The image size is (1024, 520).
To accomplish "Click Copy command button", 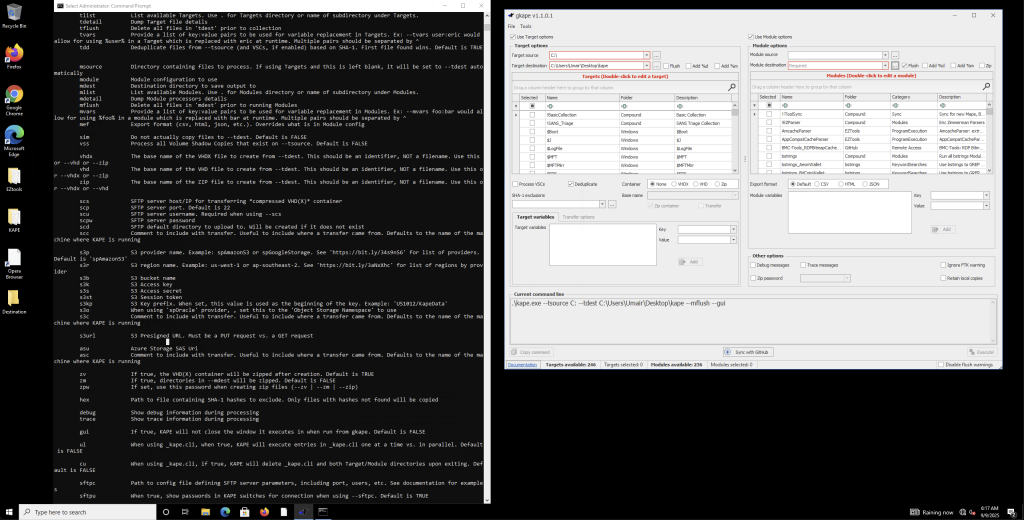I will click(x=533, y=352).
